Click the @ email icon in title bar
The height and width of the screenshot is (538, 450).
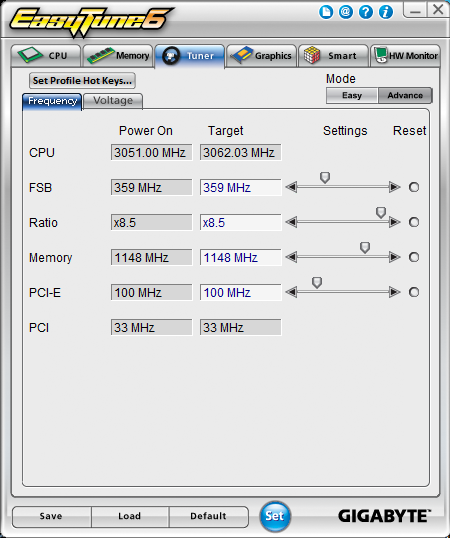[346, 12]
